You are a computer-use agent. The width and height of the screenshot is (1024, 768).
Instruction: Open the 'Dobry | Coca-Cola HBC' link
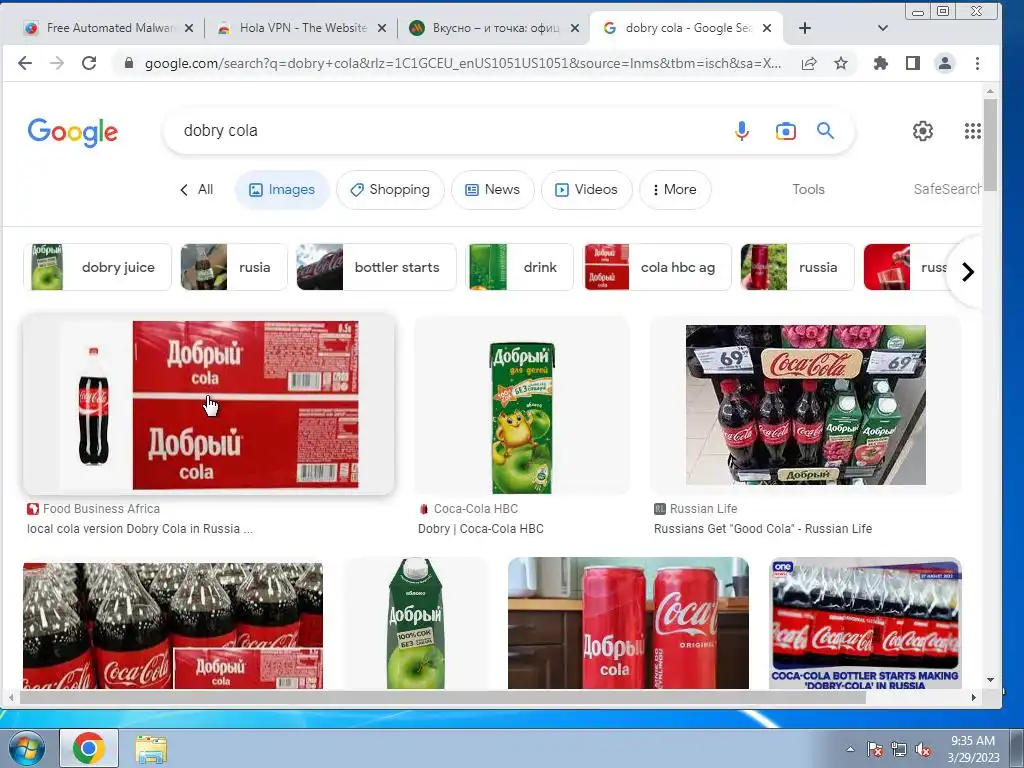481,529
